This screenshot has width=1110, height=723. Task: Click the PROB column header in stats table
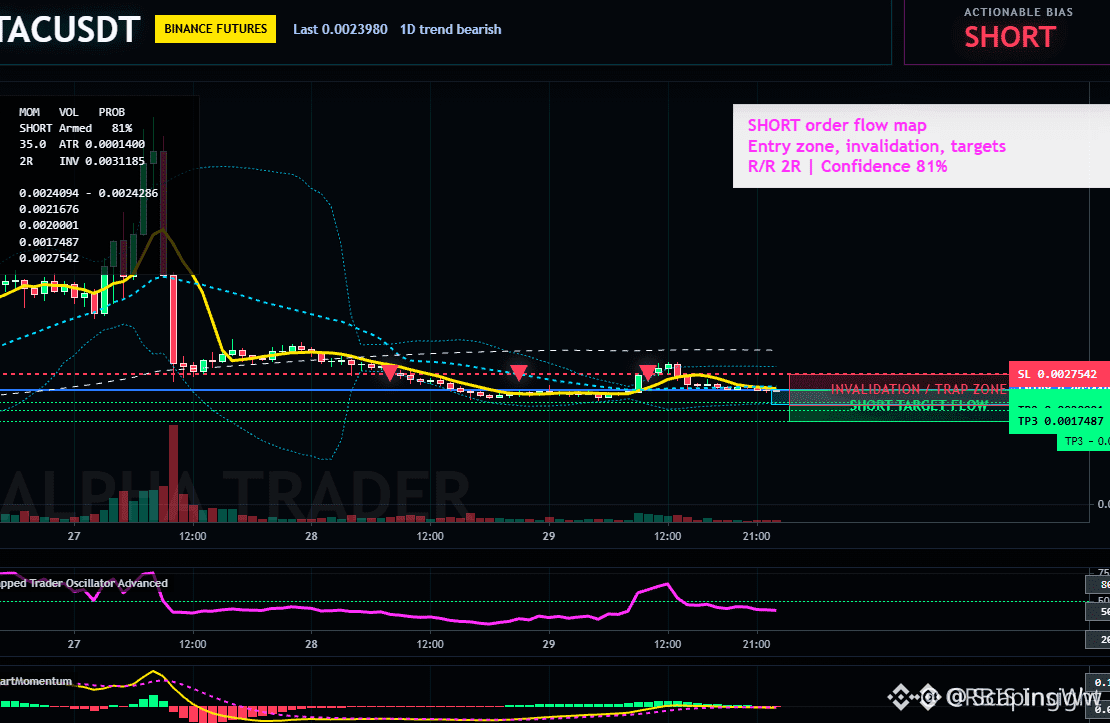coord(112,112)
